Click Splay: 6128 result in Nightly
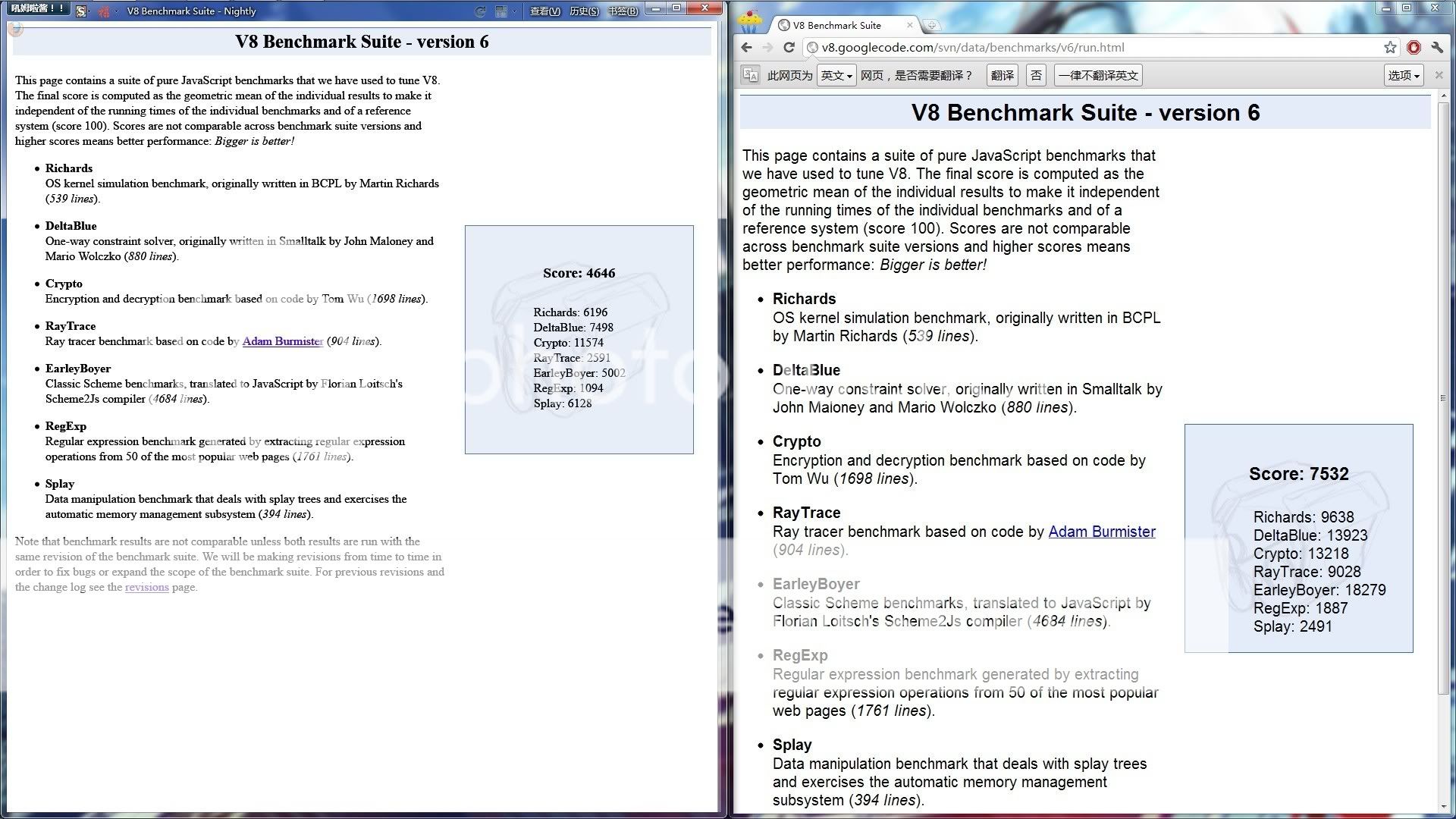Image resolution: width=1456 pixels, height=819 pixels. coord(562,403)
